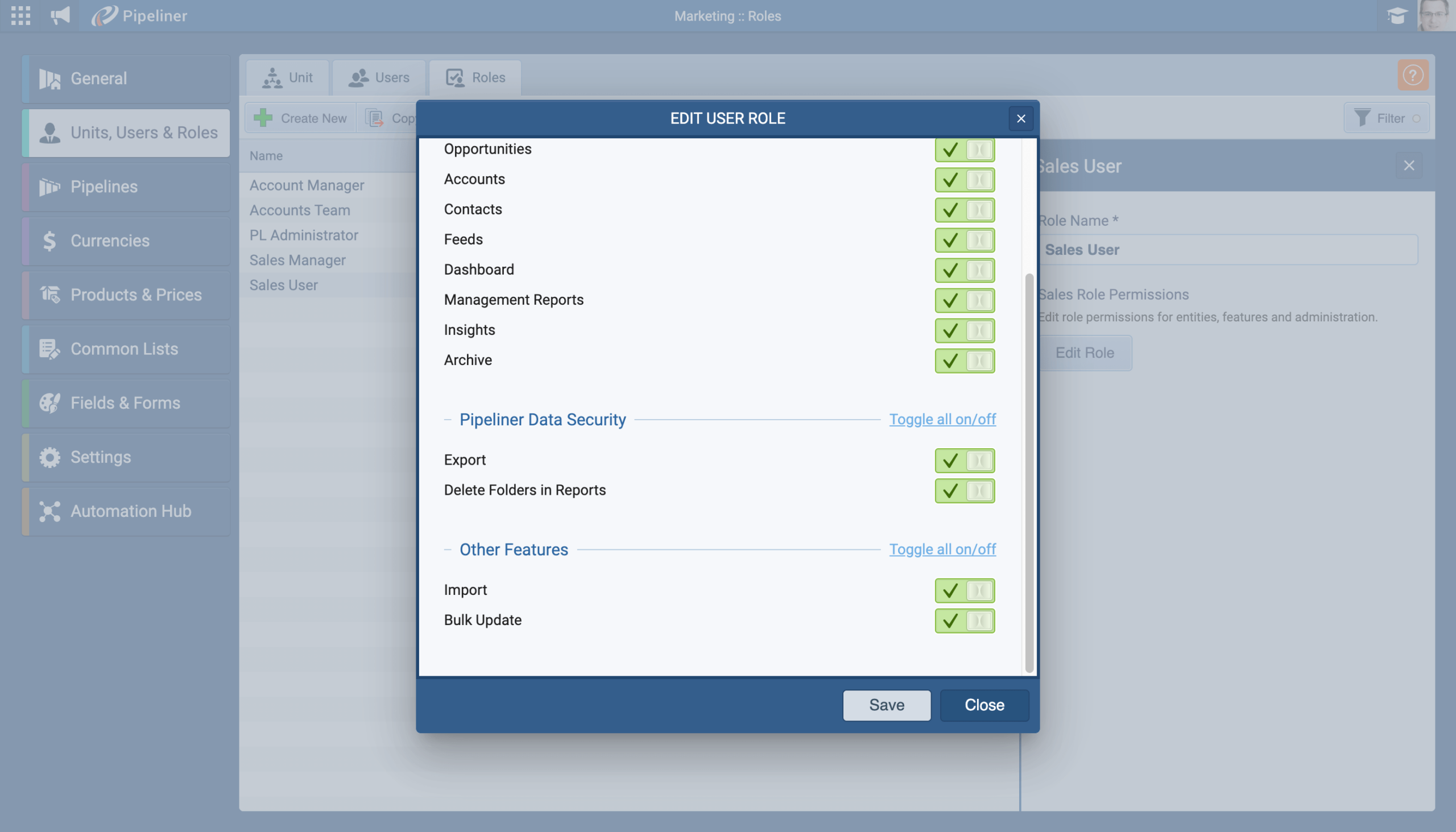Click the Create New plus icon
Screen dimensions: 1456x832
coord(263,118)
